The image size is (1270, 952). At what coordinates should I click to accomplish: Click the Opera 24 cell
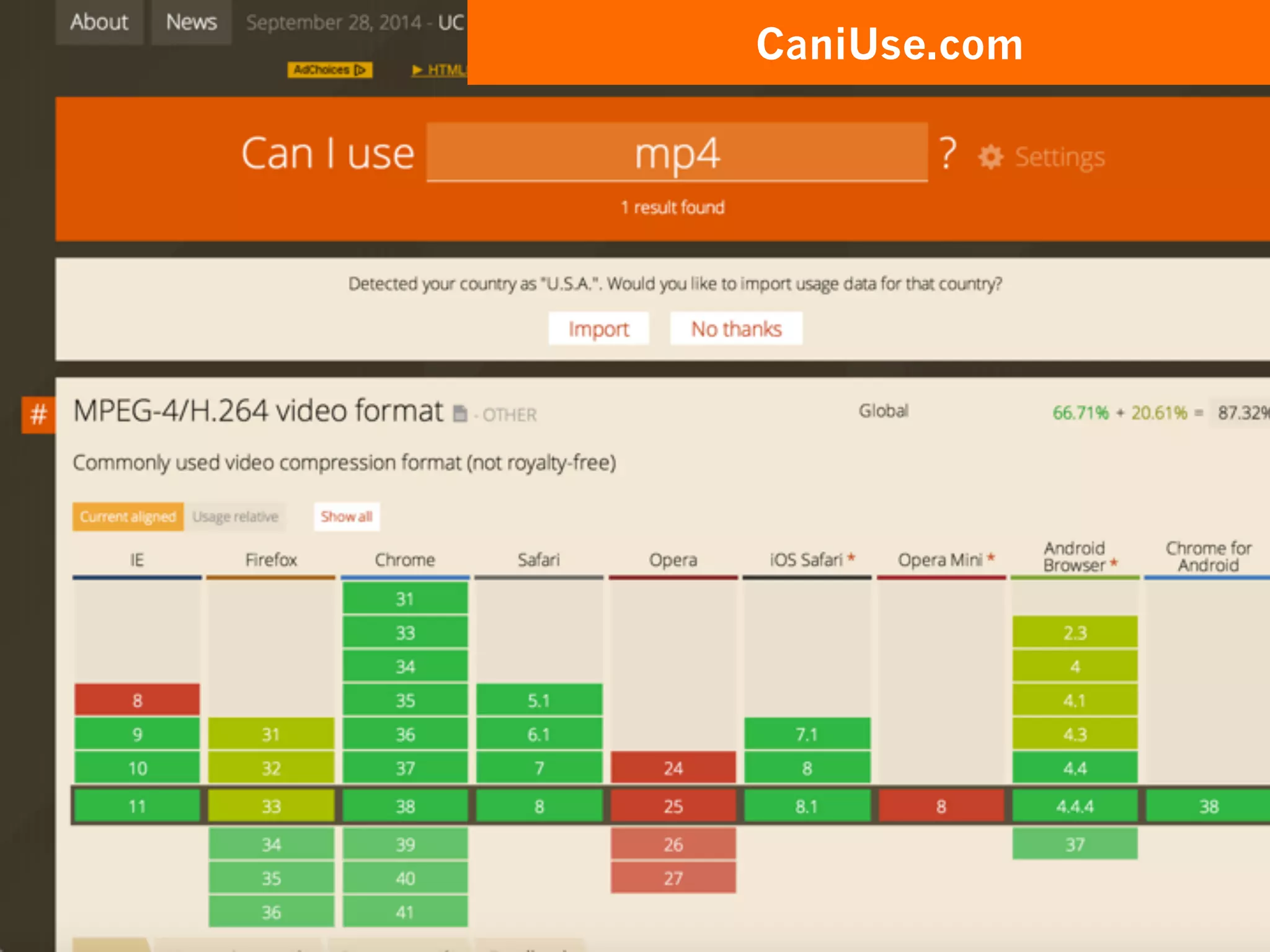point(673,768)
